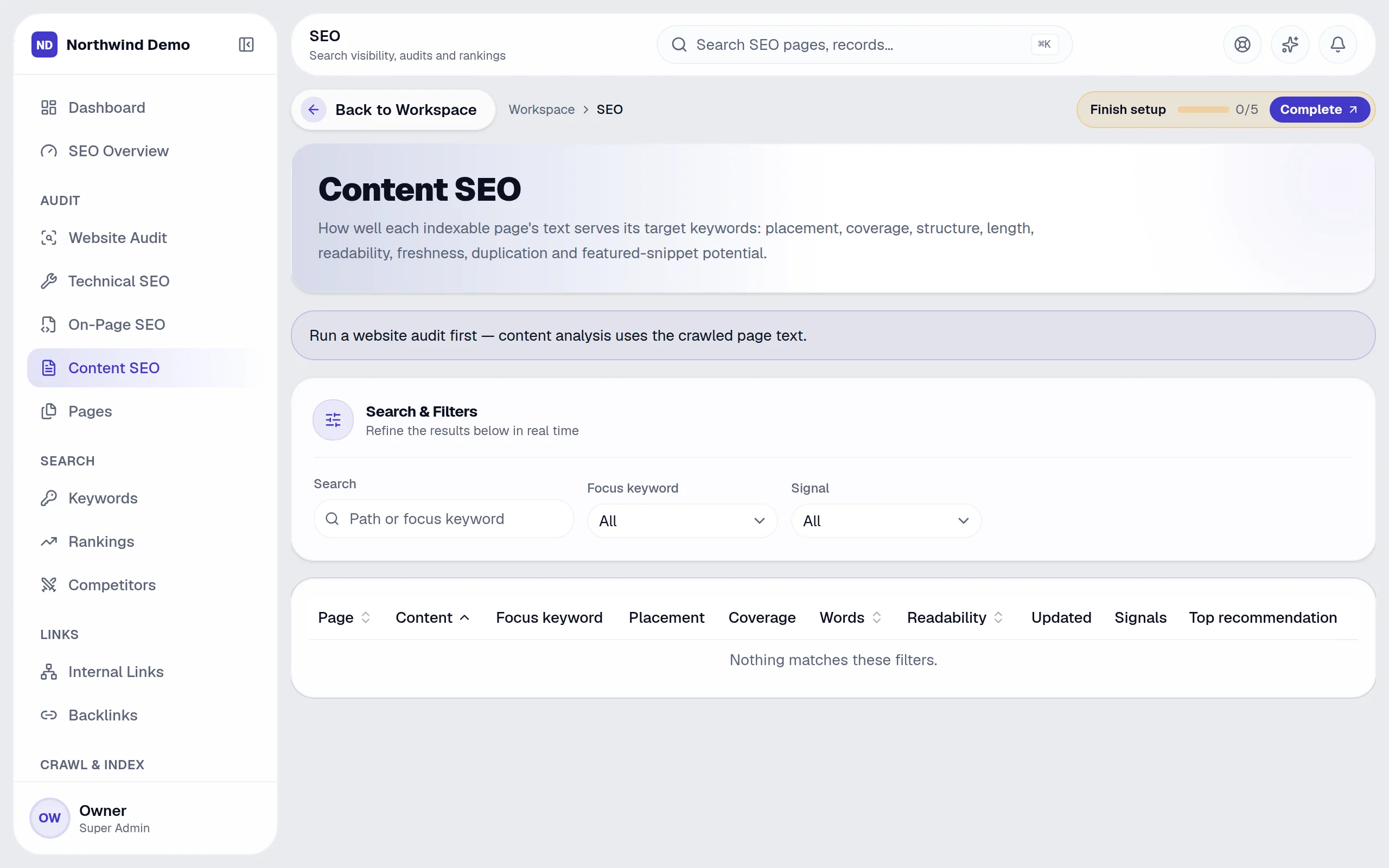Viewport: 1389px width, 868px height.
Task: Open the Focus keyword dropdown
Action: tap(682, 521)
